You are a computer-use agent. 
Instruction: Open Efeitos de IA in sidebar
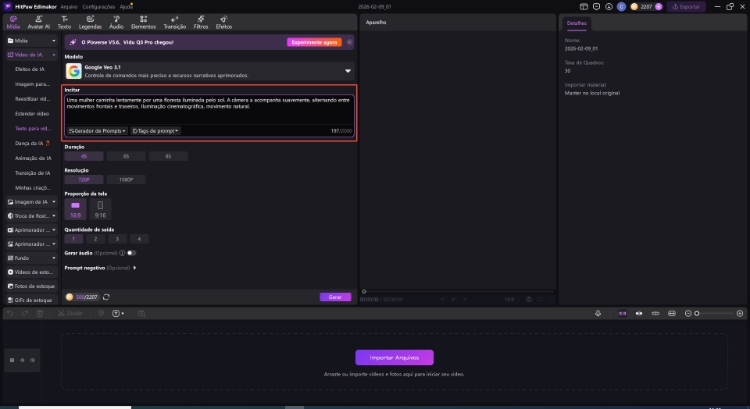(x=30, y=69)
